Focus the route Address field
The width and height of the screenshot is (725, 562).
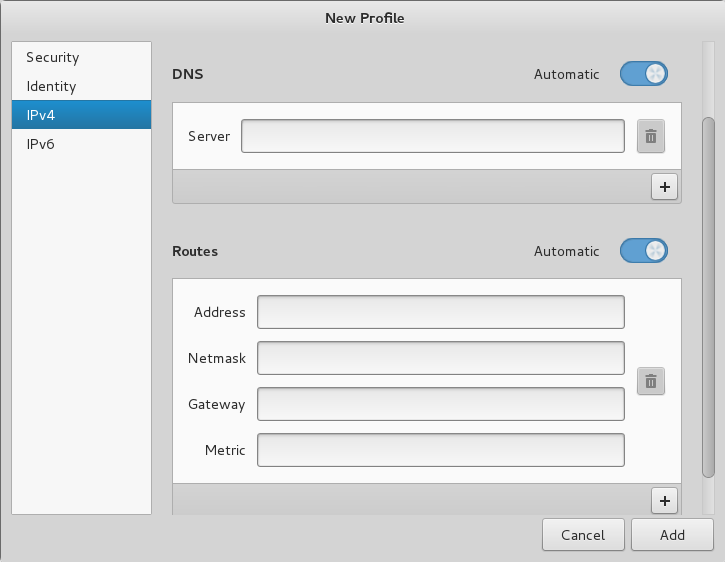coord(441,312)
